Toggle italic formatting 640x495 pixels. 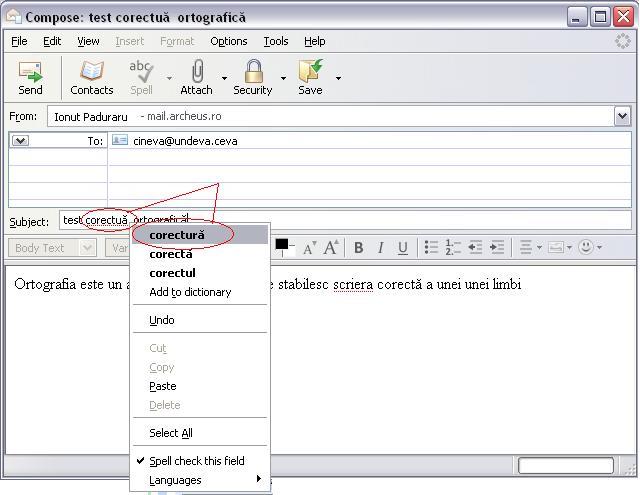tap(380, 248)
